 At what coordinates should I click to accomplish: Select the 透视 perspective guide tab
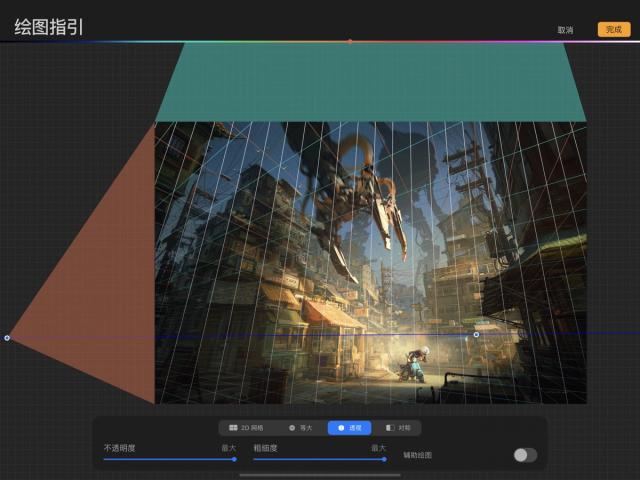tap(350, 428)
